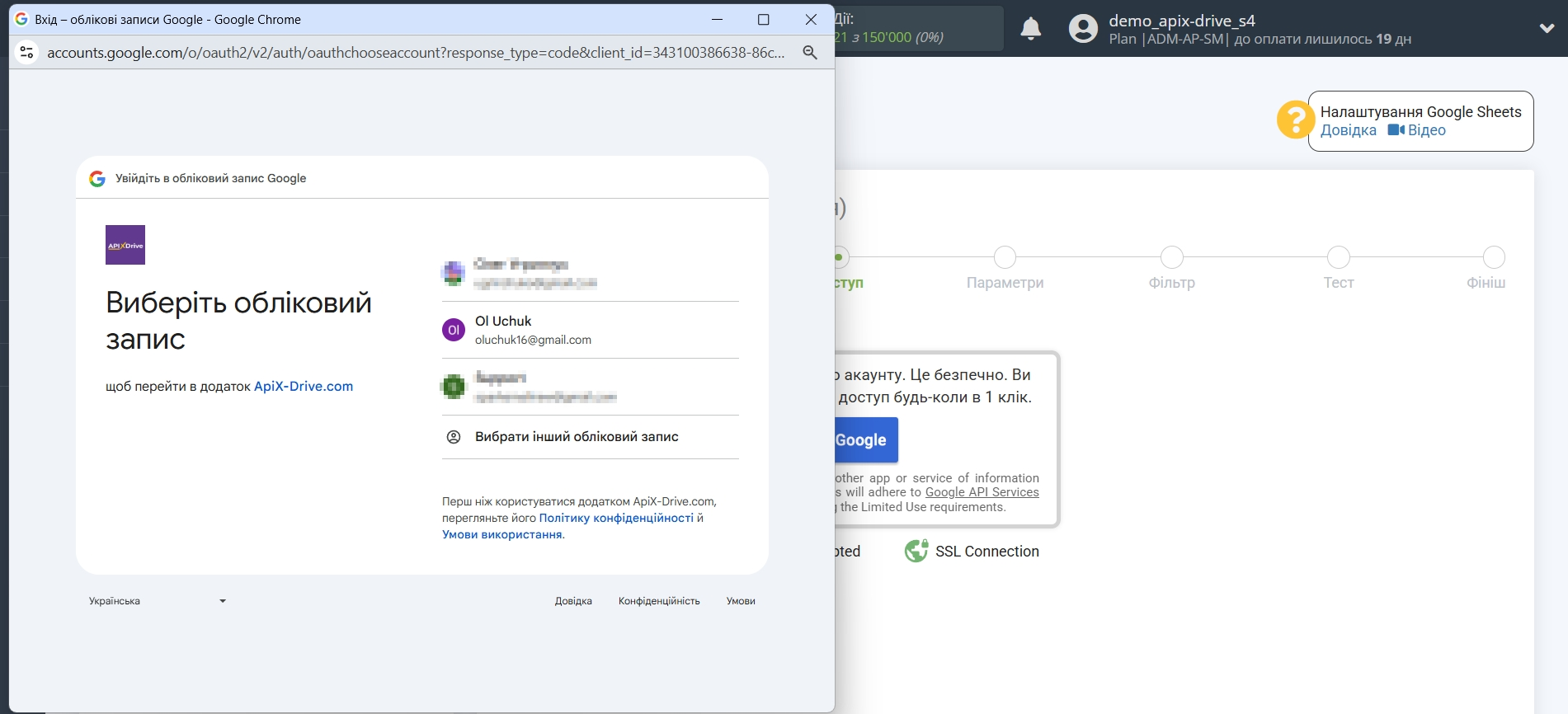
Task: Open Політику конфіденційності link
Action: click(616, 518)
